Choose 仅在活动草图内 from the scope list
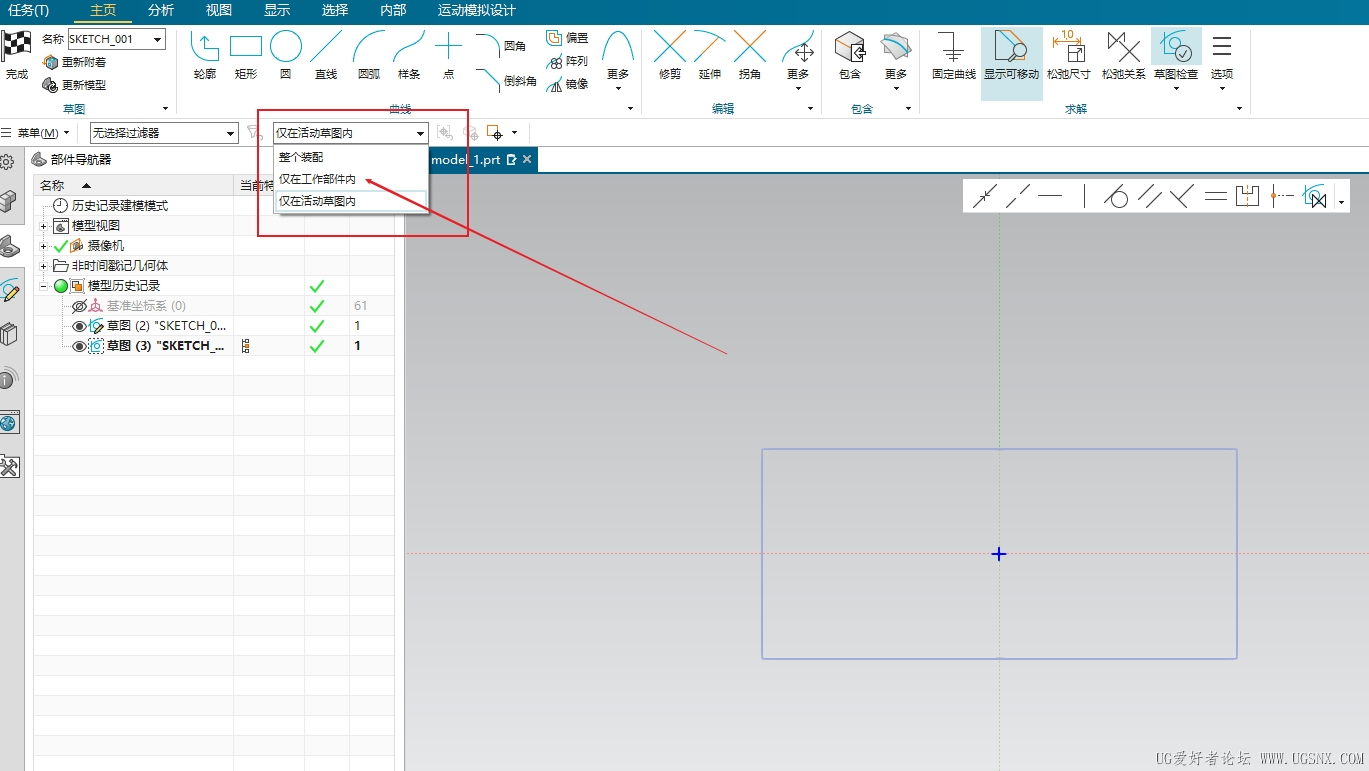Screen dimensions: 1369x771 (x=351, y=201)
